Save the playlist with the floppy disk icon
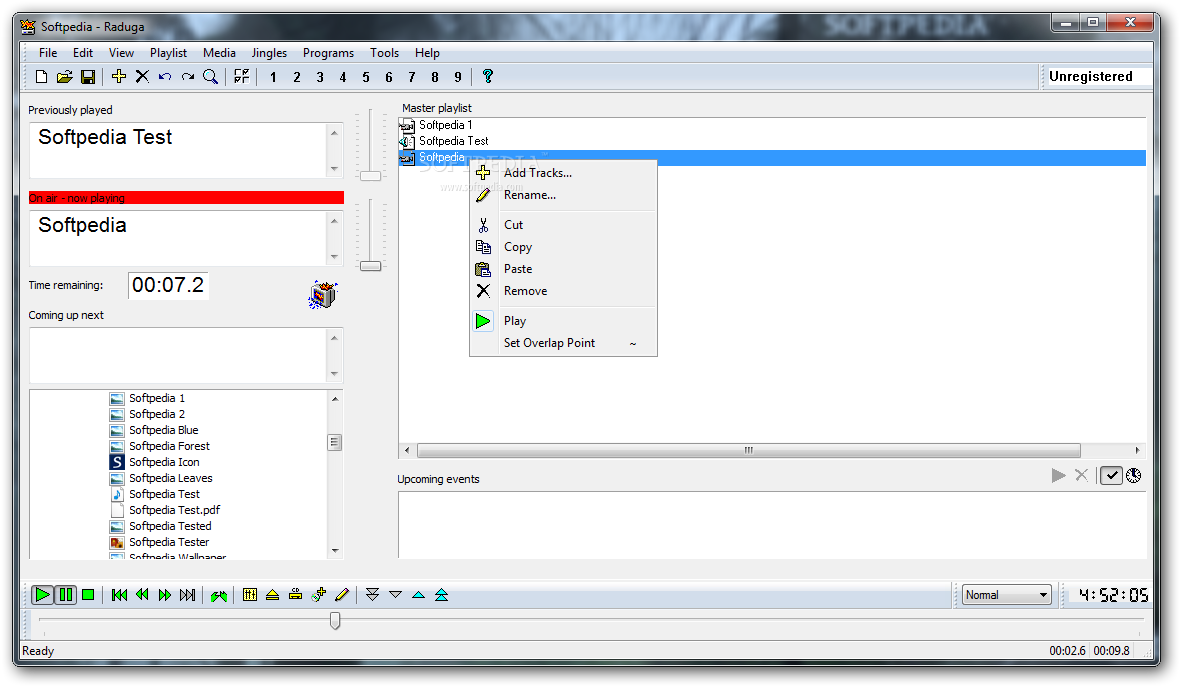 tap(88, 77)
